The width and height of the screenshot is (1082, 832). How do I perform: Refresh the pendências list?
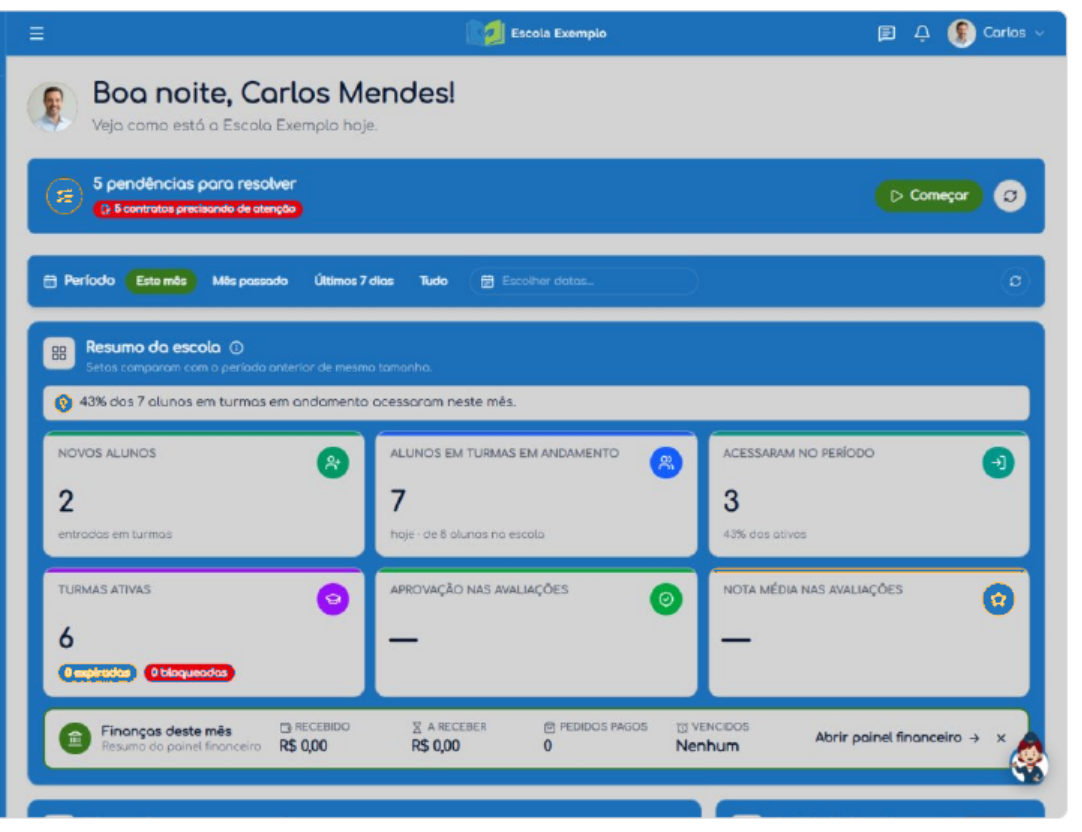click(1010, 196)
